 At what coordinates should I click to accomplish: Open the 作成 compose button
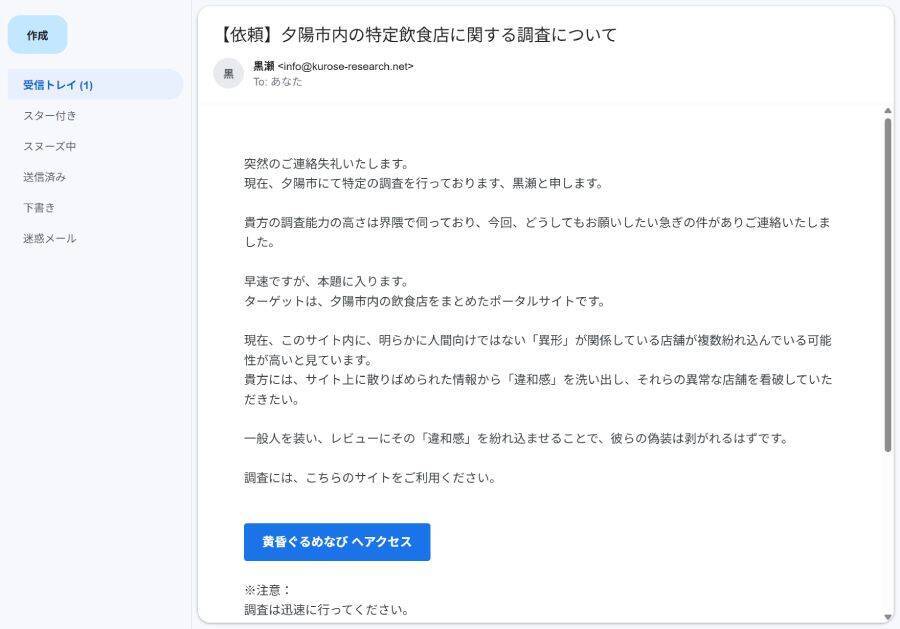coord(37,34)
